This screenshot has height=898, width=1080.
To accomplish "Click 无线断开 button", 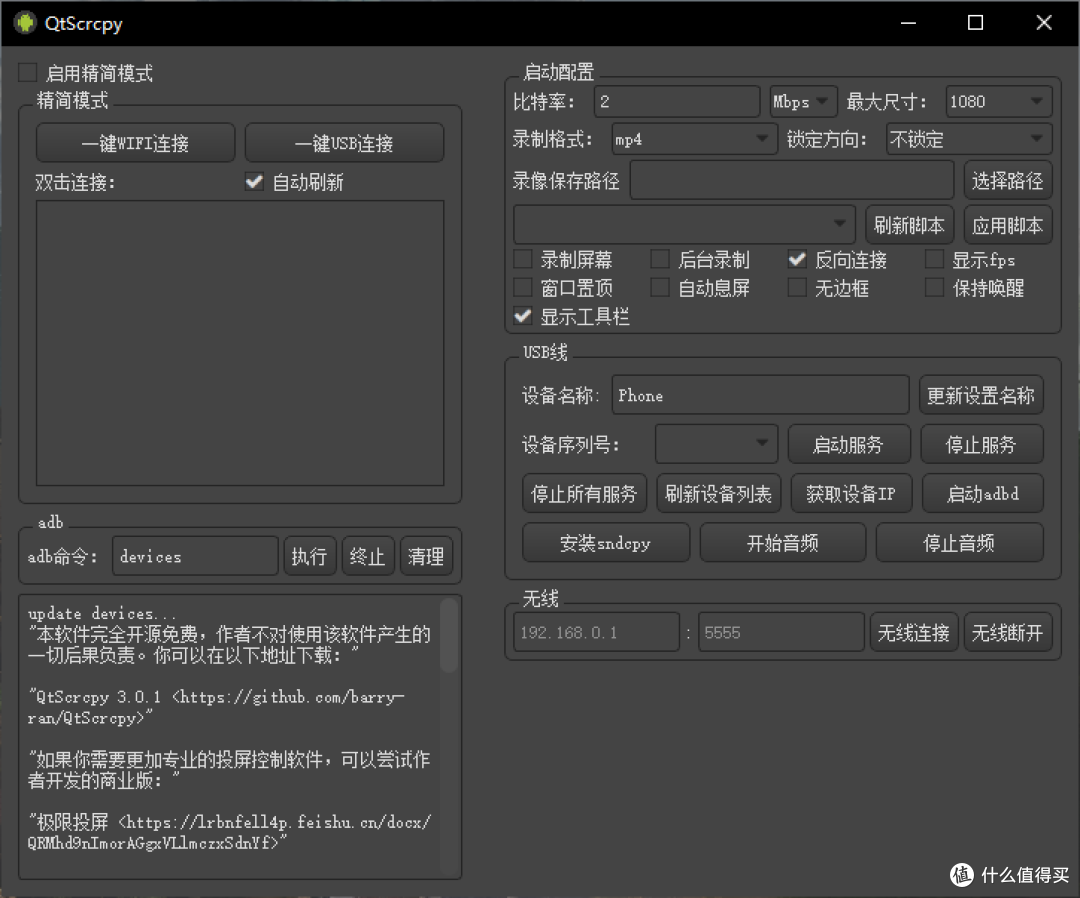I will coord(1008,632).
